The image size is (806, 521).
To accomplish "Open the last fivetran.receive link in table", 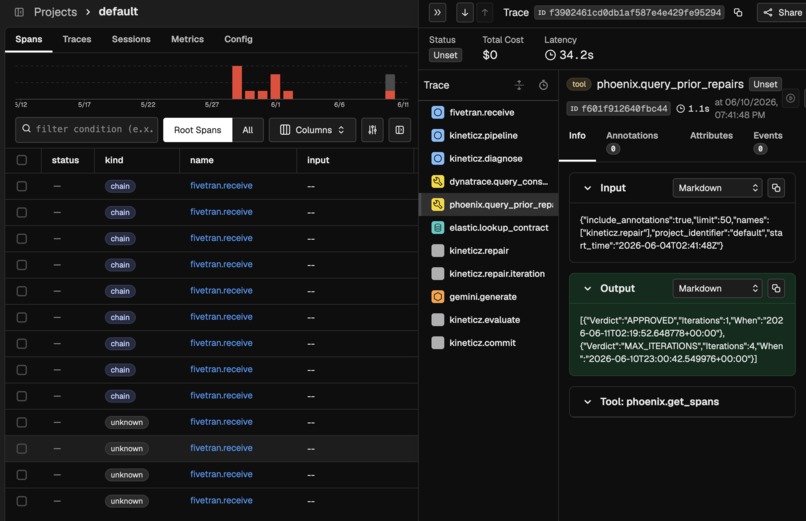I will (221, 500).
